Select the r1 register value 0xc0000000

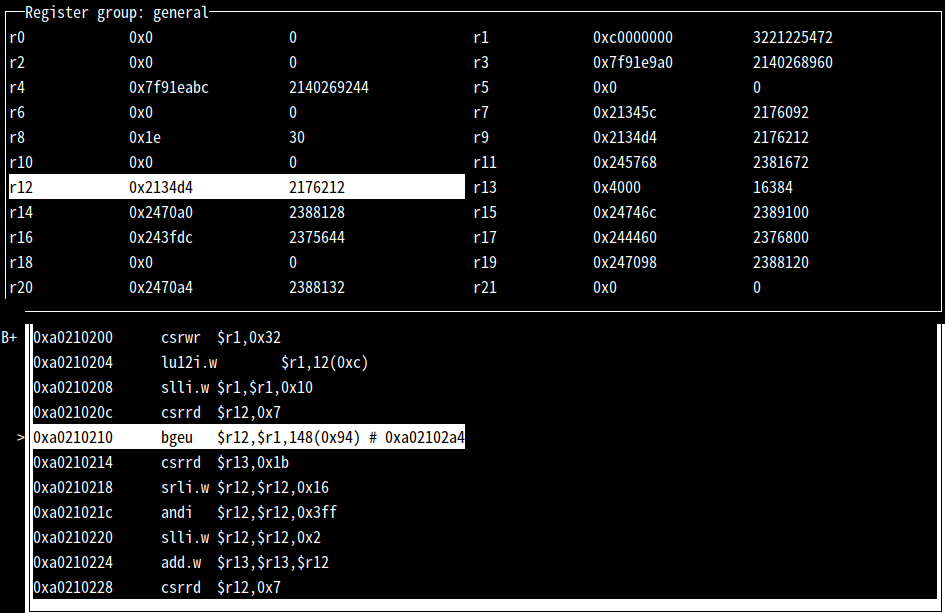point(632,38)
